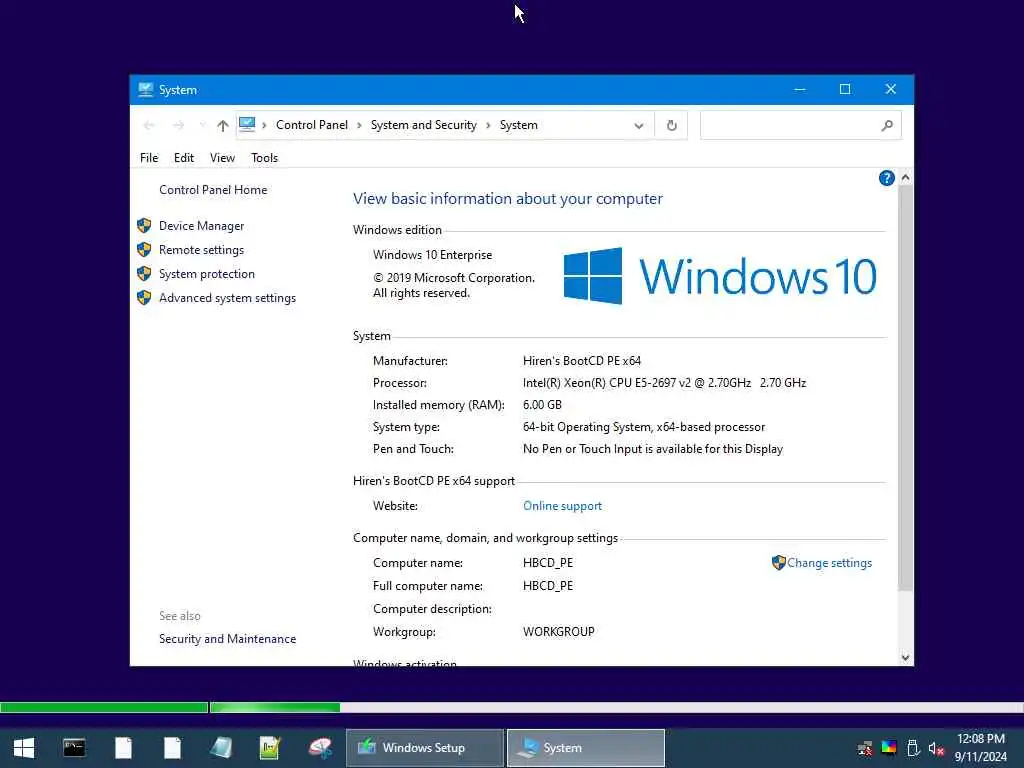Open the File menu
1024x768 pixels.
149,157
